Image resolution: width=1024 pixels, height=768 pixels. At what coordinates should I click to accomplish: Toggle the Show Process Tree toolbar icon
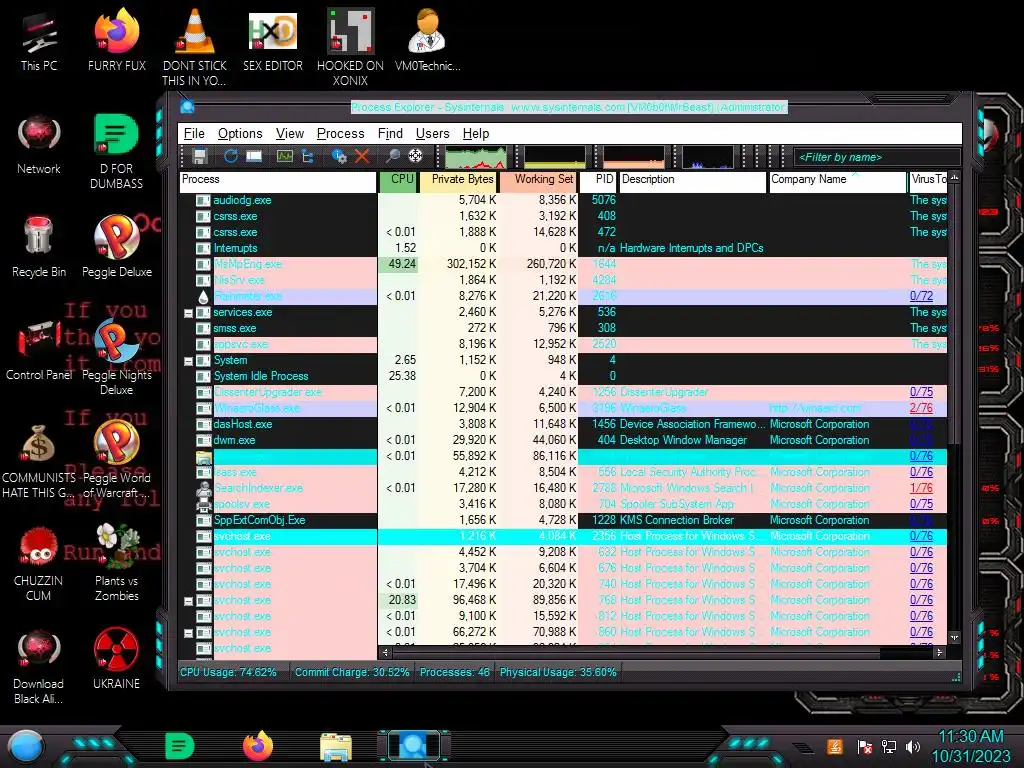[308, 156]
